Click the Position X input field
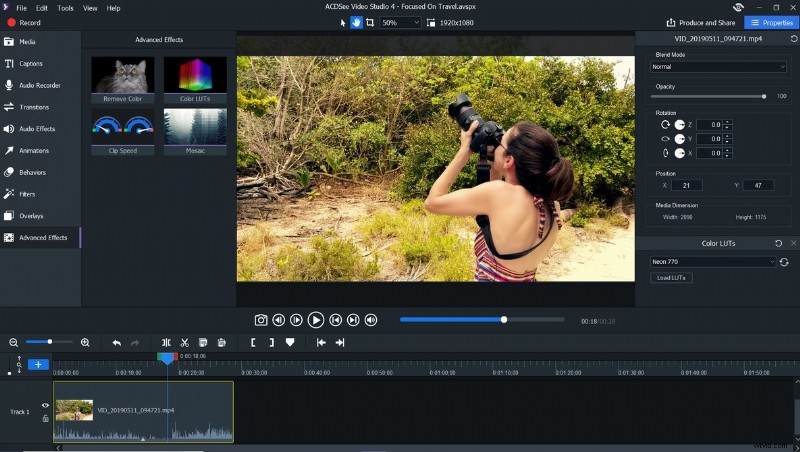Image resolution: width=800 pixels, height=452 pixels. point(686,186)
